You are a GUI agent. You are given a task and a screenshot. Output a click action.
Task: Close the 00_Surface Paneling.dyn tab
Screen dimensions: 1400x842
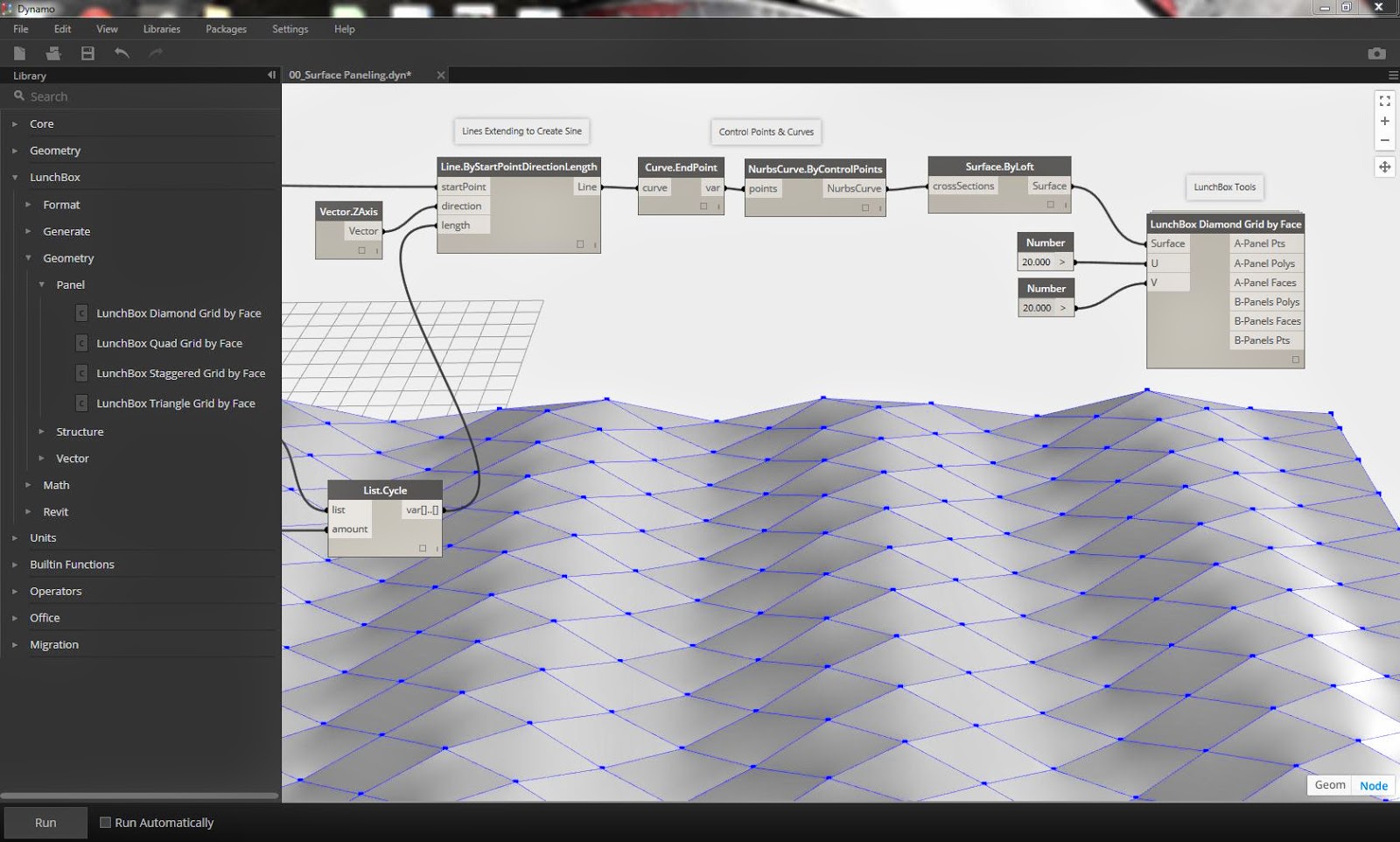coord(441,75)
